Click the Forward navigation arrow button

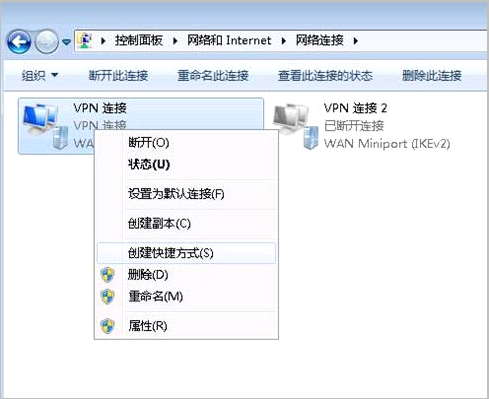[47, 42]
